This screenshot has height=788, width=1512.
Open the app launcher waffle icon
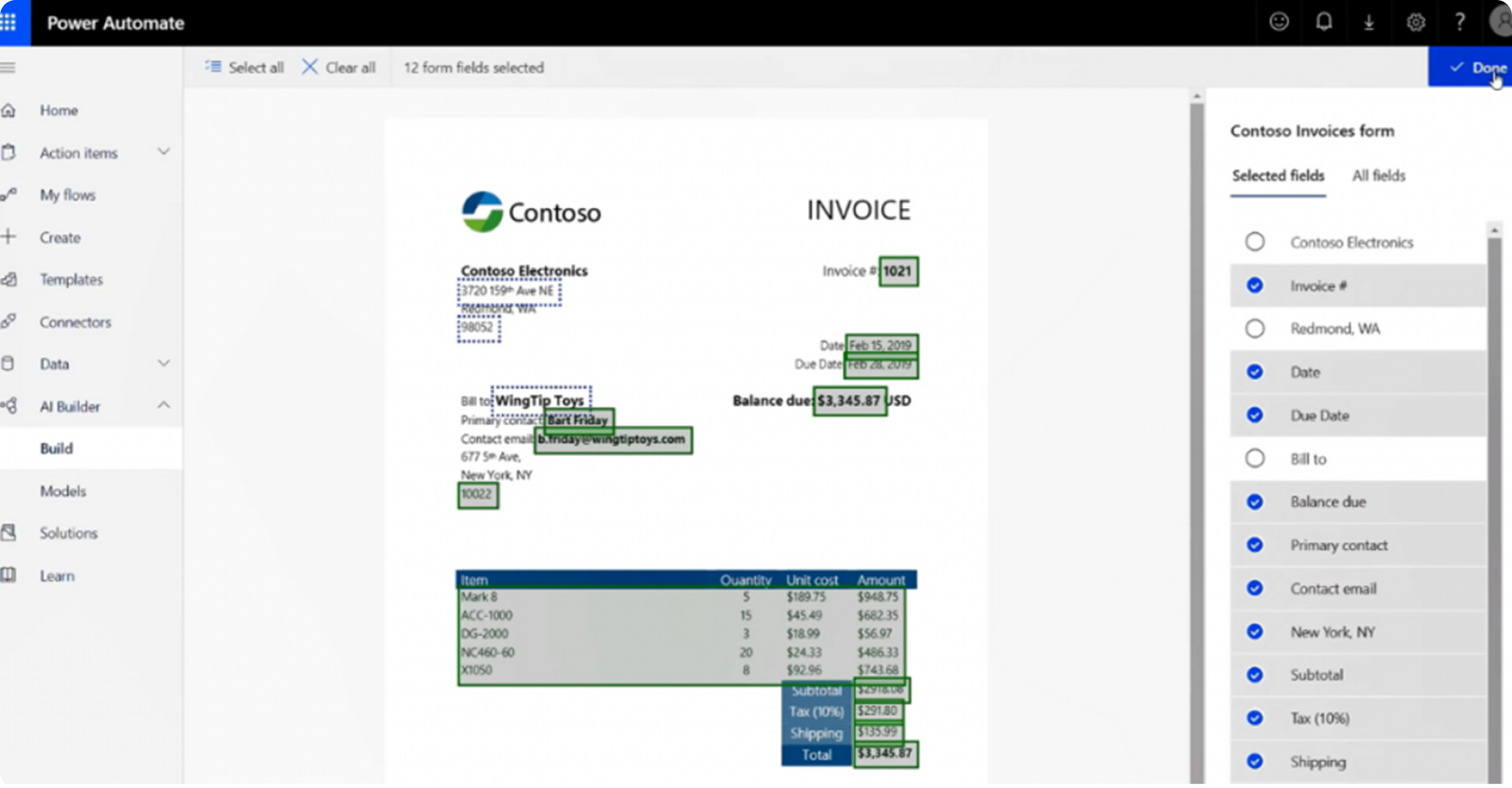point(9,22)
